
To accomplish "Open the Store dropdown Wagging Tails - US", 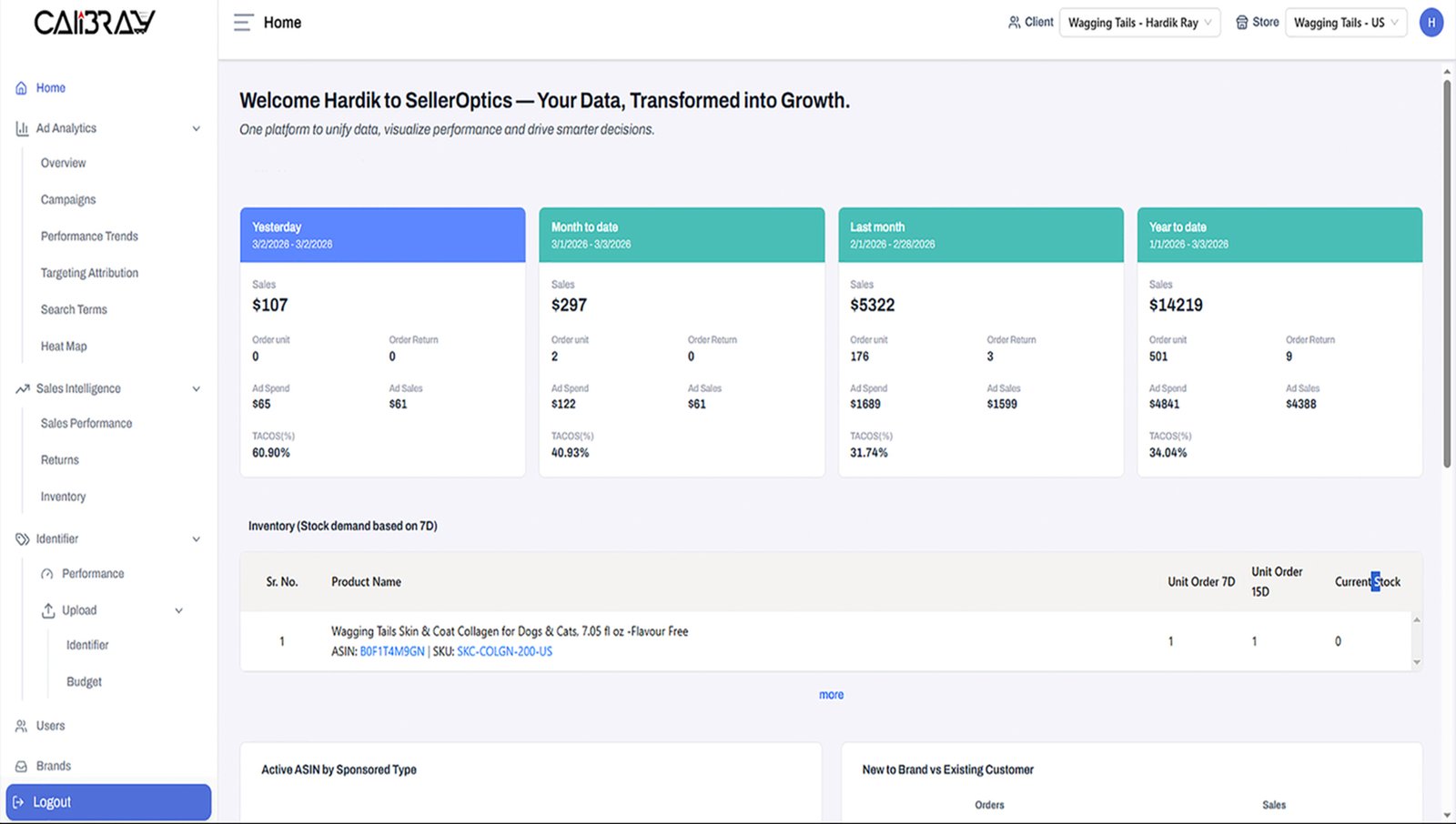I will (x=1345, y=23).
